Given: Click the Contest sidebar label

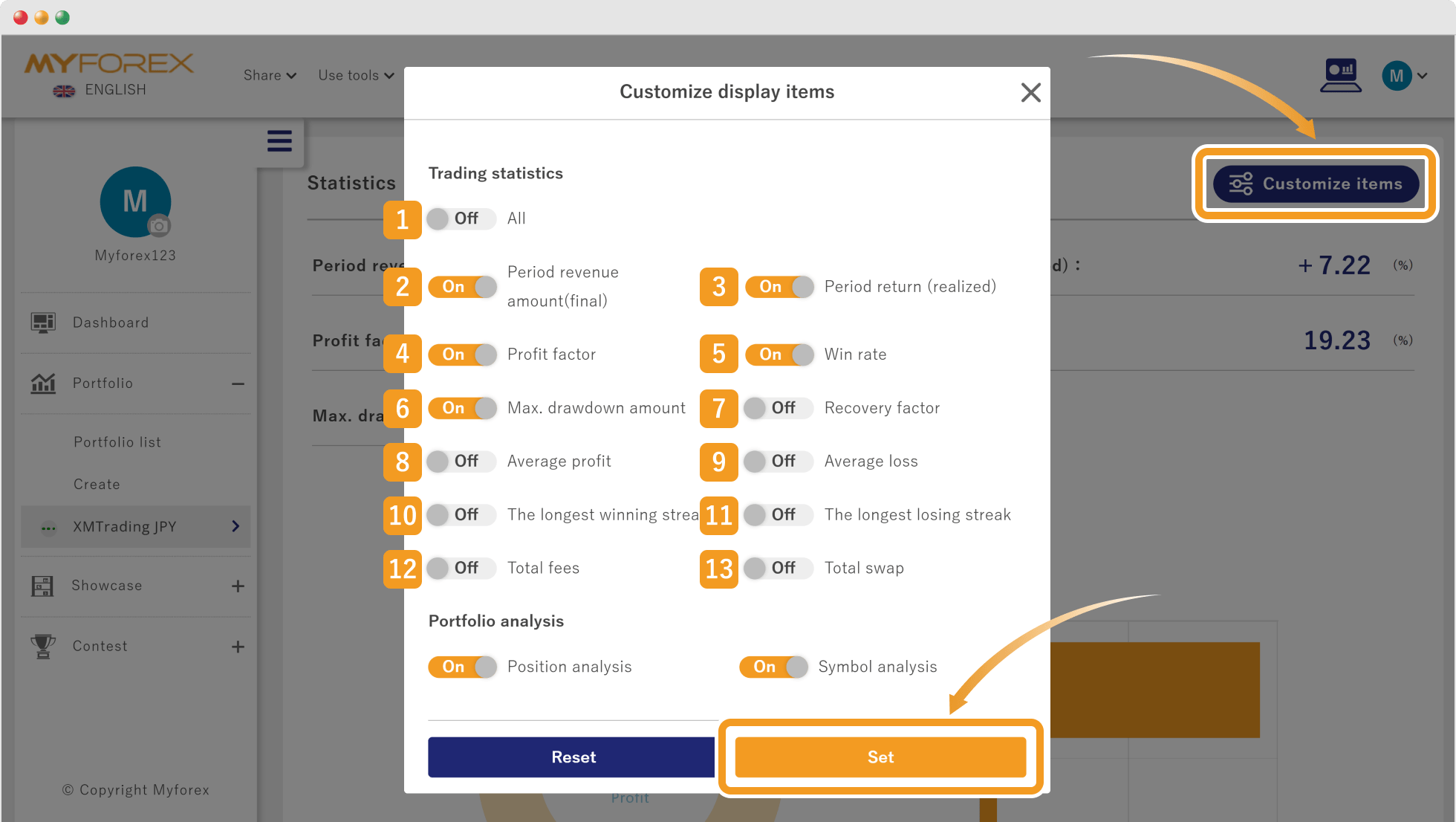Looking at the screenshot, I should [100, 647].
